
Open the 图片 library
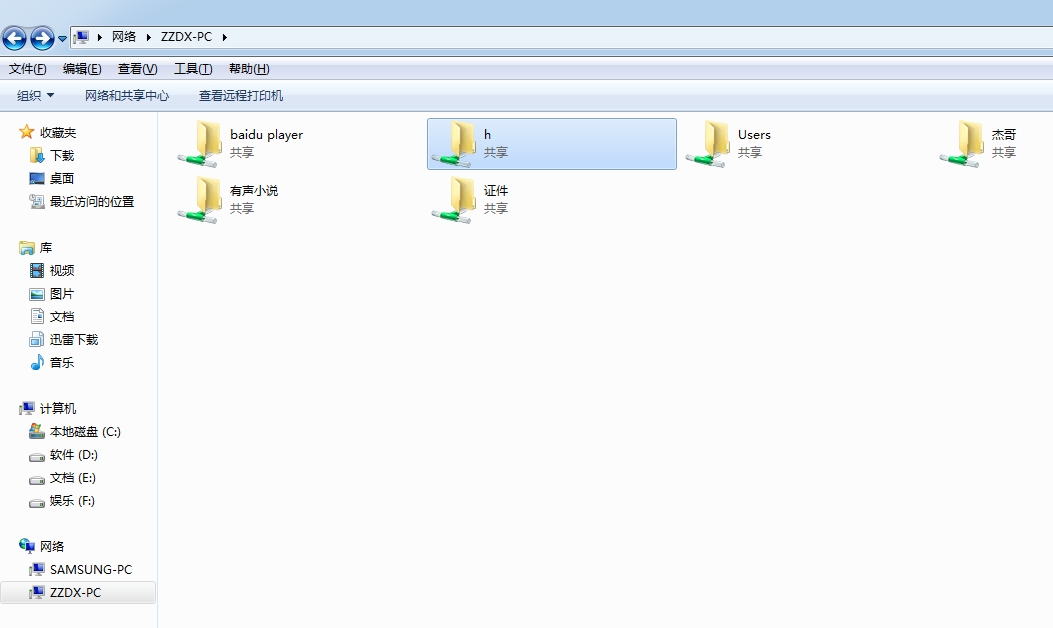pyautogui.click(x=62, y=294)
